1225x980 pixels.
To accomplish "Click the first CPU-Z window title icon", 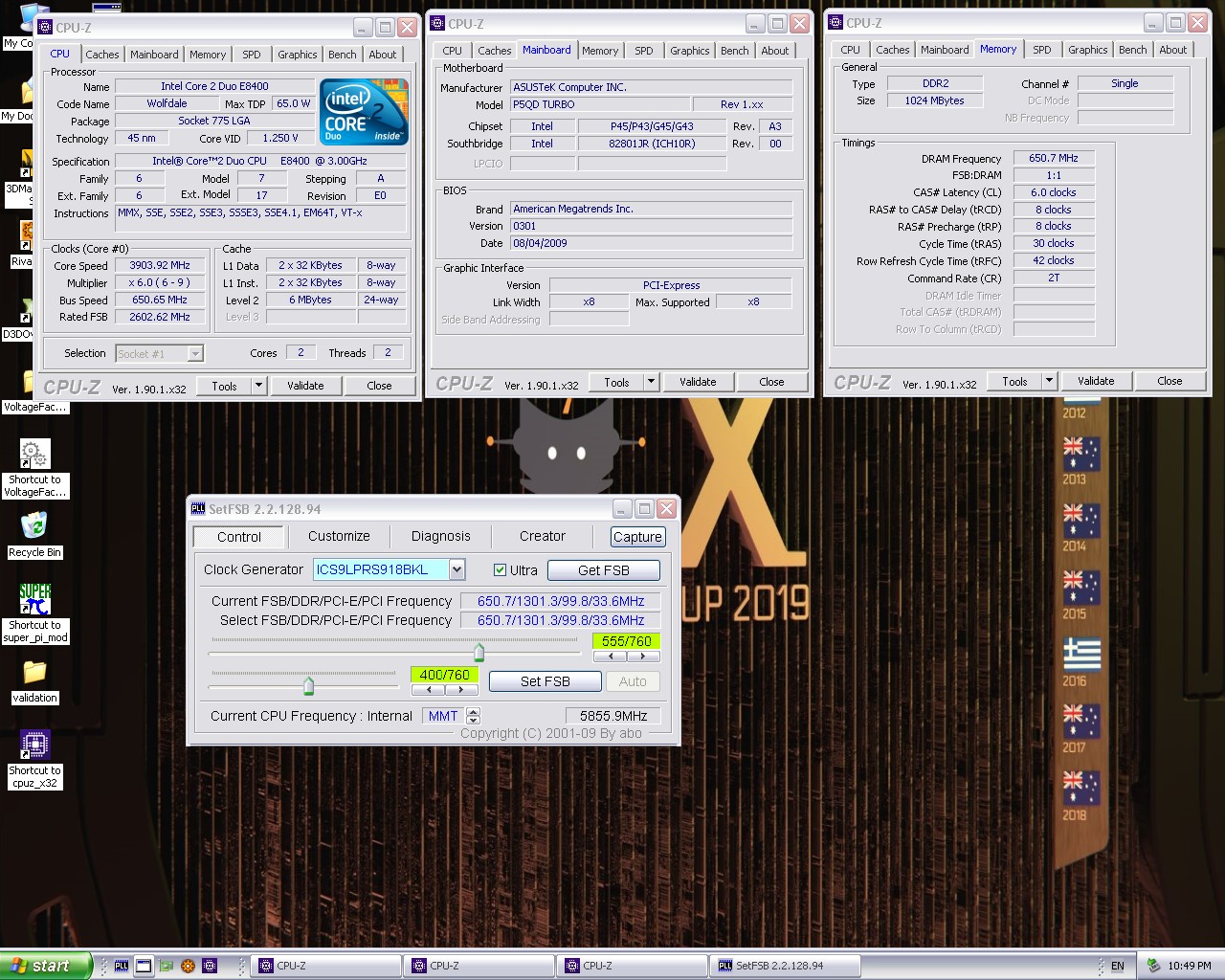I will (x=45, y=27).
